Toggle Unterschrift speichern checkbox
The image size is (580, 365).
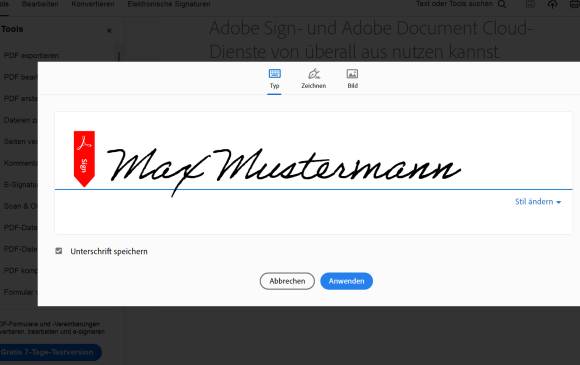(58, 251)
